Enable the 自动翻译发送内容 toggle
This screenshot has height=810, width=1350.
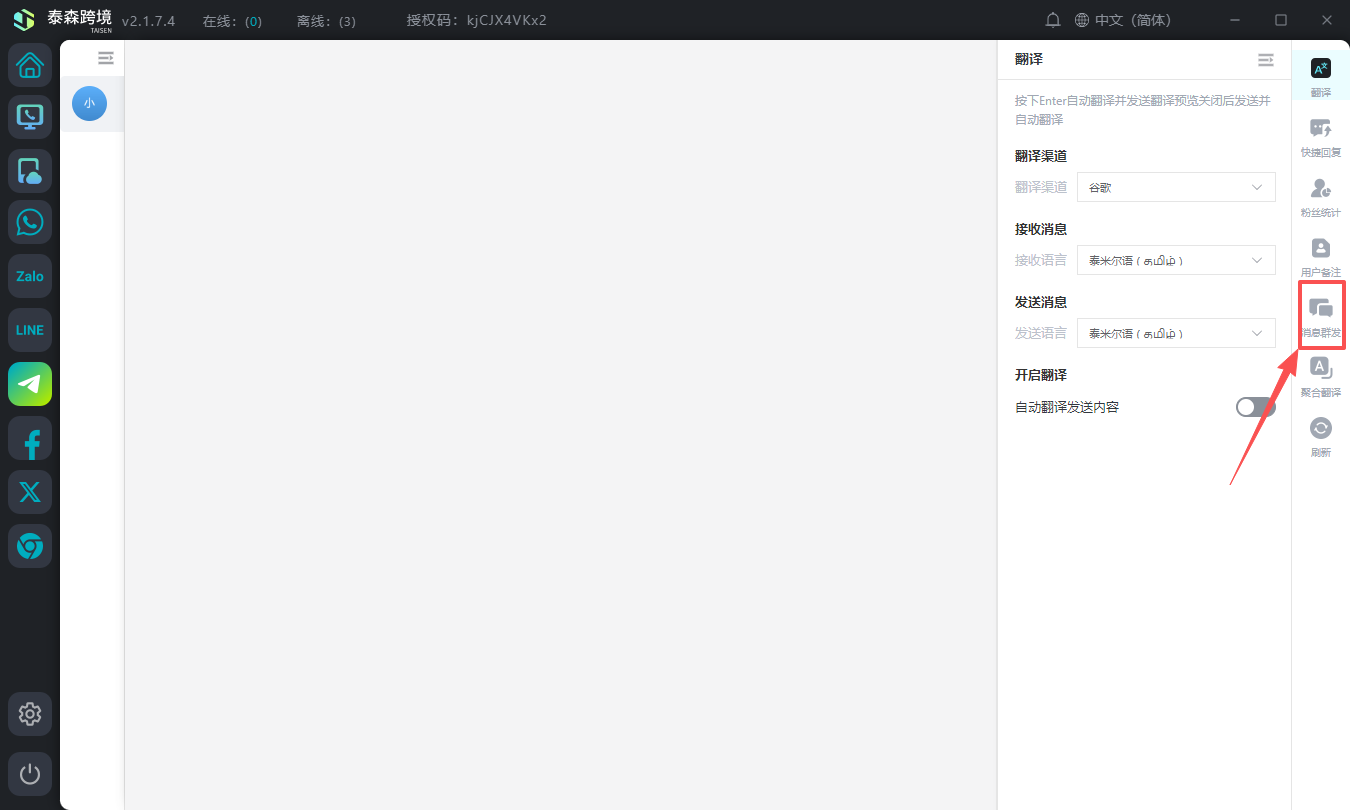1255,407
